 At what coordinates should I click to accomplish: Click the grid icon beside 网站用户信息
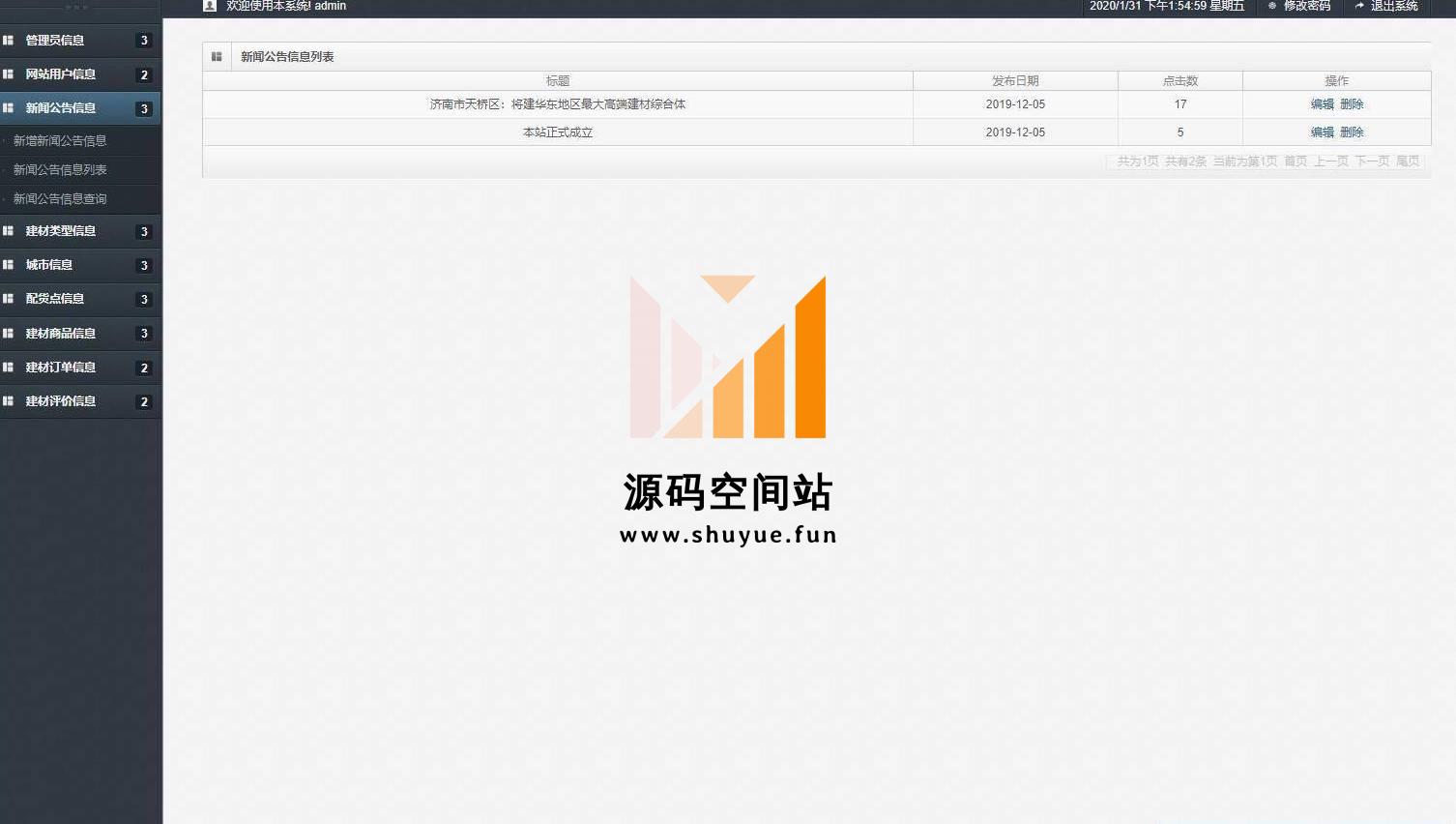coord(9,74)
